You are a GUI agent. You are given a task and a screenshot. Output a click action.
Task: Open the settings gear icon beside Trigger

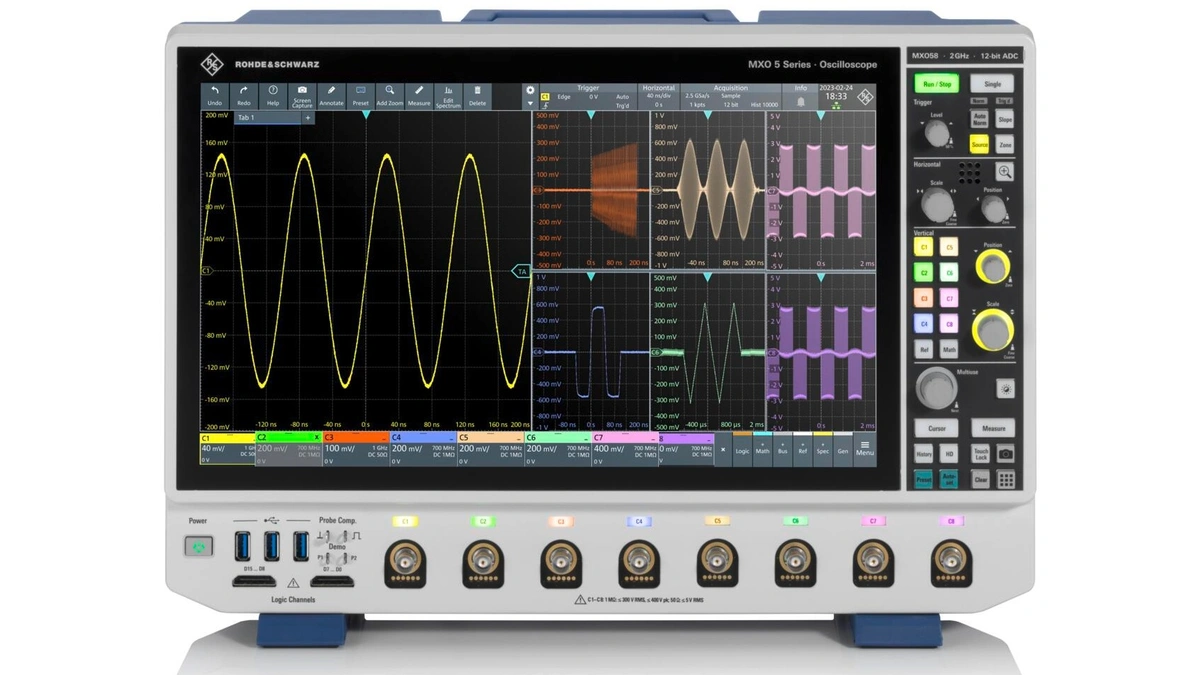tap(530, 90)
